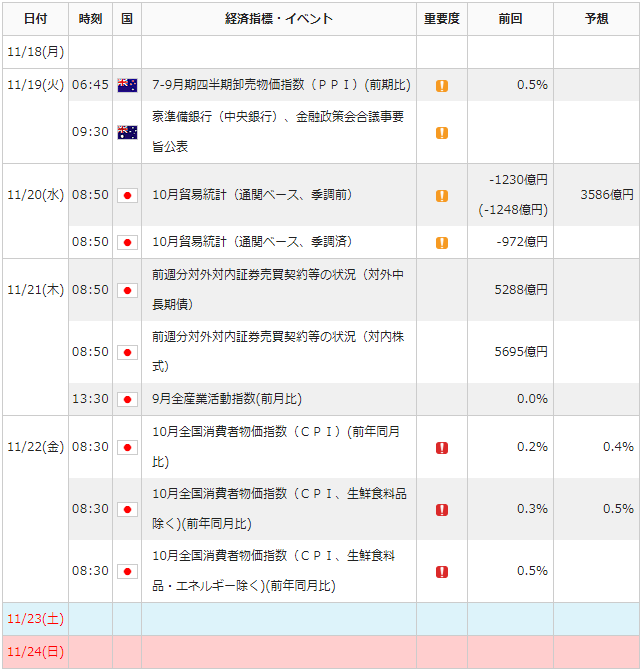642x671 pixels.
Task: Click orange importance icon for 貿易統計 季調前
Action: pos(442,196)
